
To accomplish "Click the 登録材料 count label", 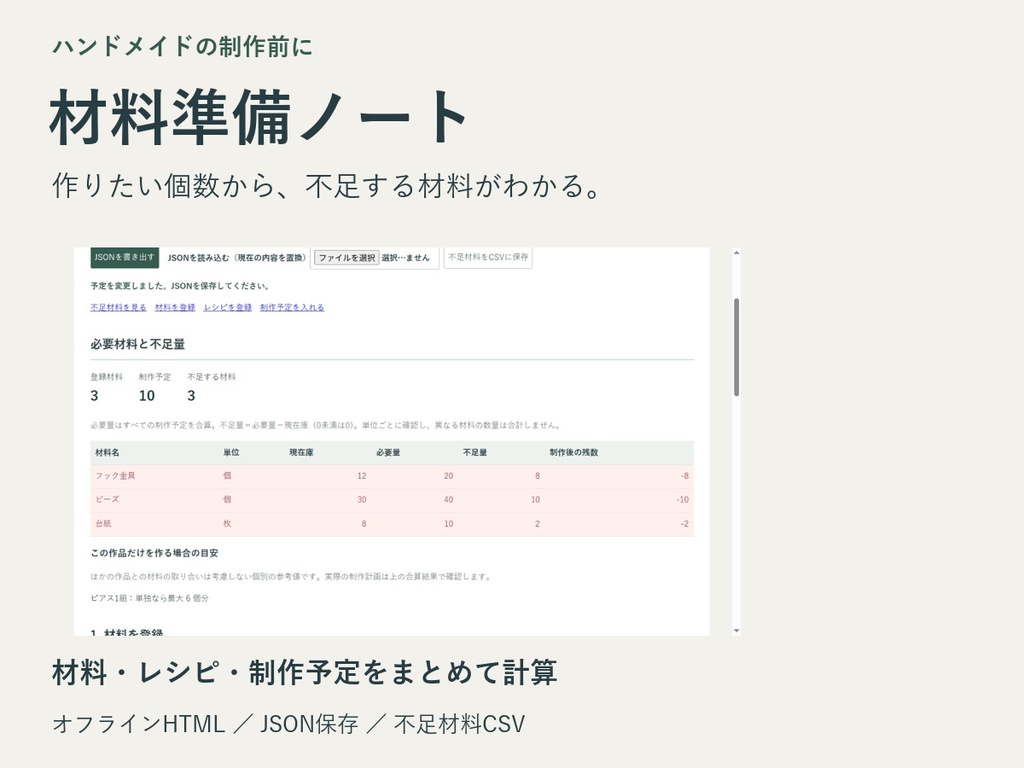I will (x=106, y=377).
